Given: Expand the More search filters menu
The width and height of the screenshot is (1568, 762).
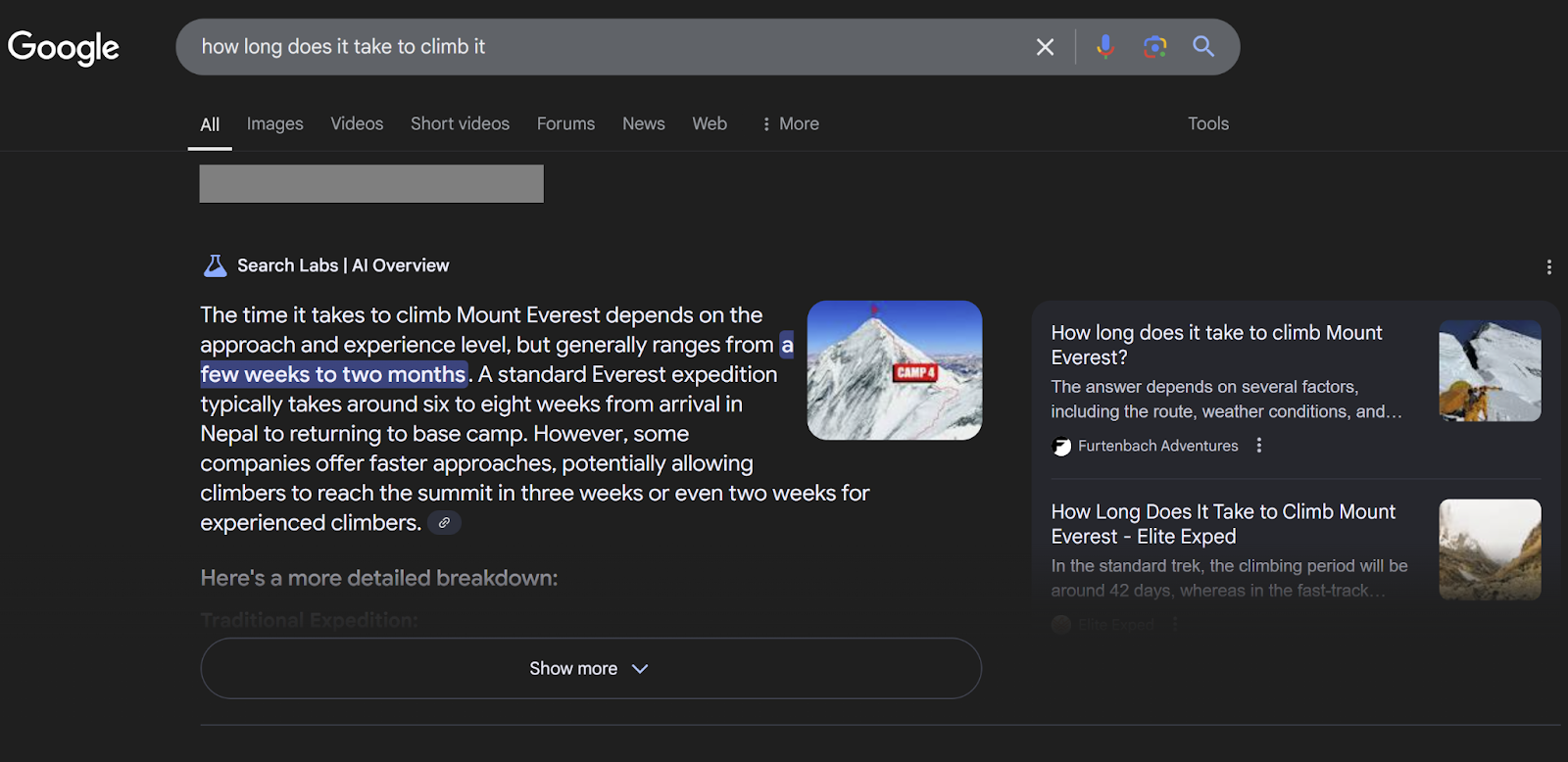Looking at the screenshot, I should point(790,123).
